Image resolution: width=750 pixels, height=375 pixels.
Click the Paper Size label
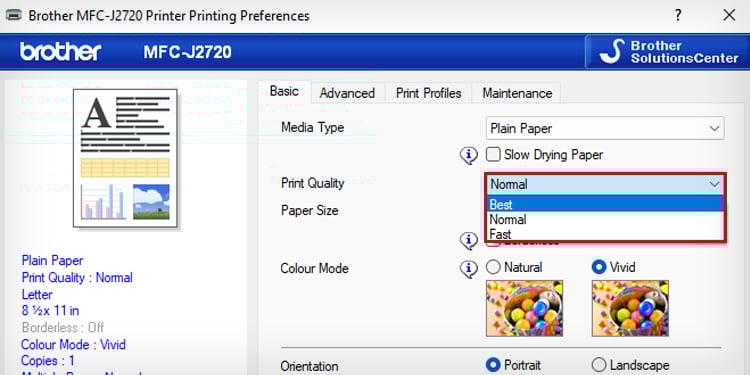click(x=309, y=210)
